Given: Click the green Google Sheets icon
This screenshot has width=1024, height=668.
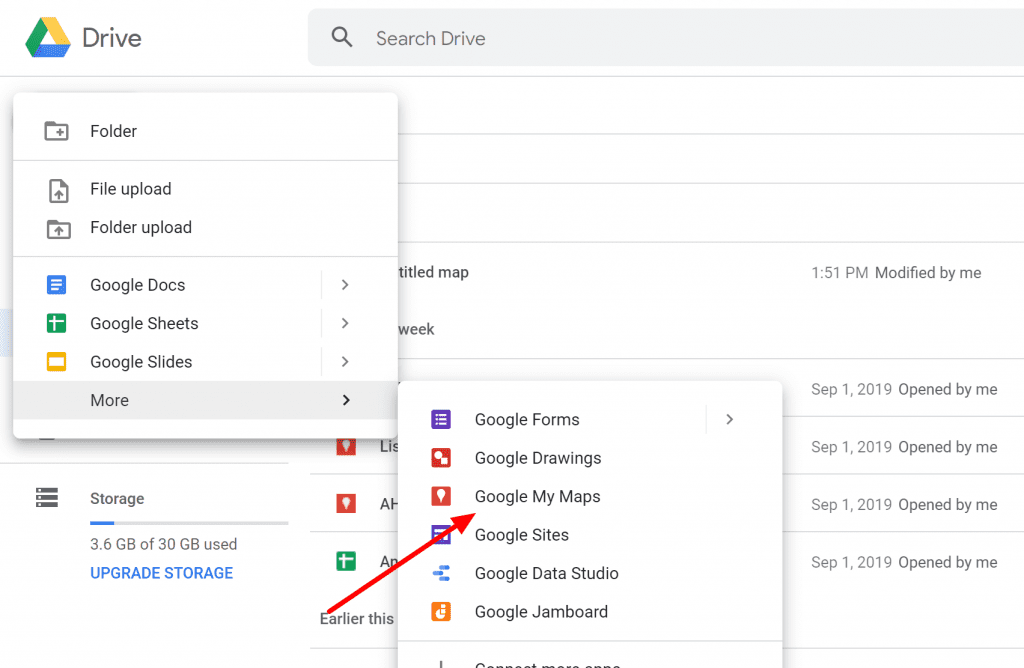Looking at the screenshot, I should coord(56,323).
